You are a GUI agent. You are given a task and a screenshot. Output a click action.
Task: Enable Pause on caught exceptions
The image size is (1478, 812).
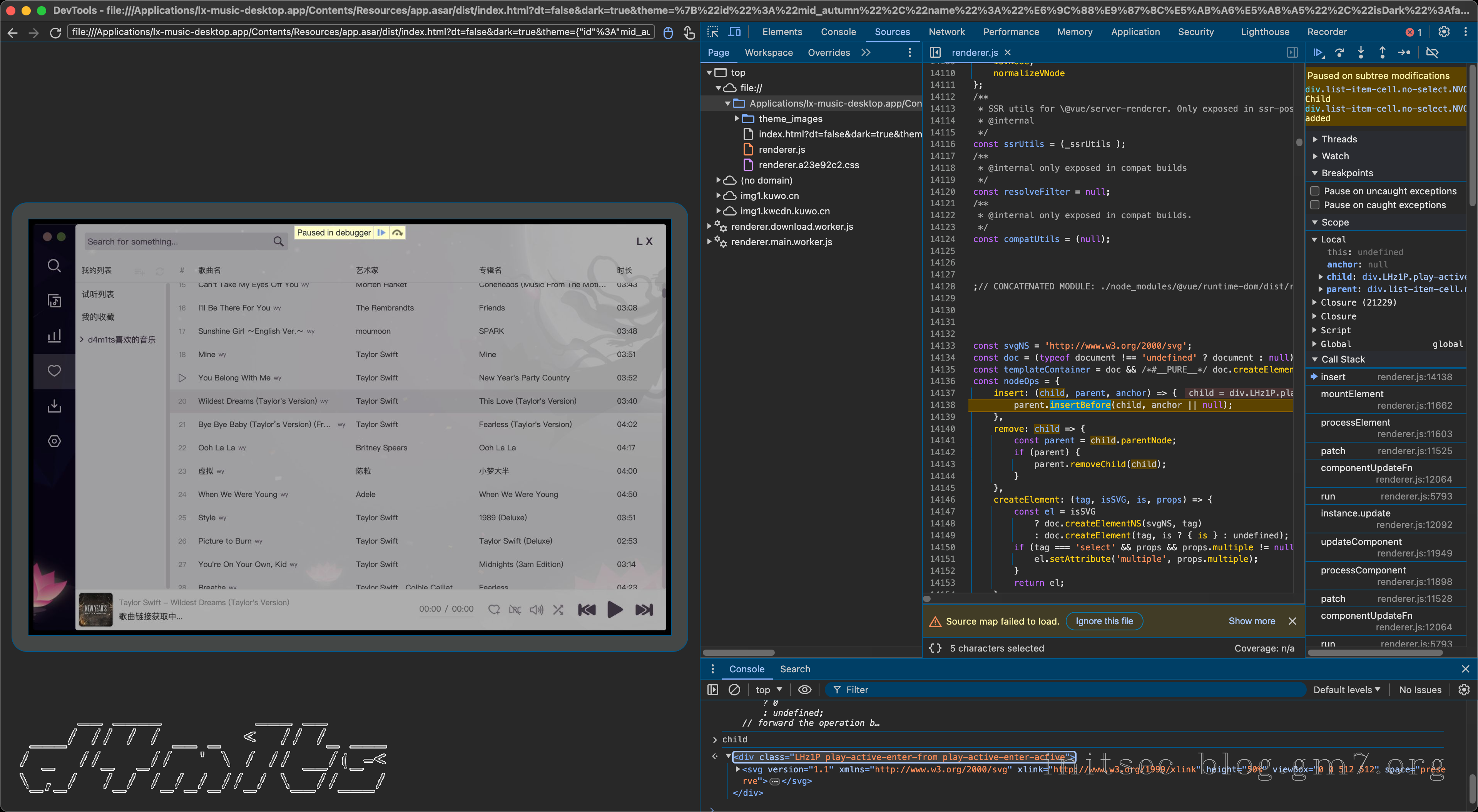1315,205
